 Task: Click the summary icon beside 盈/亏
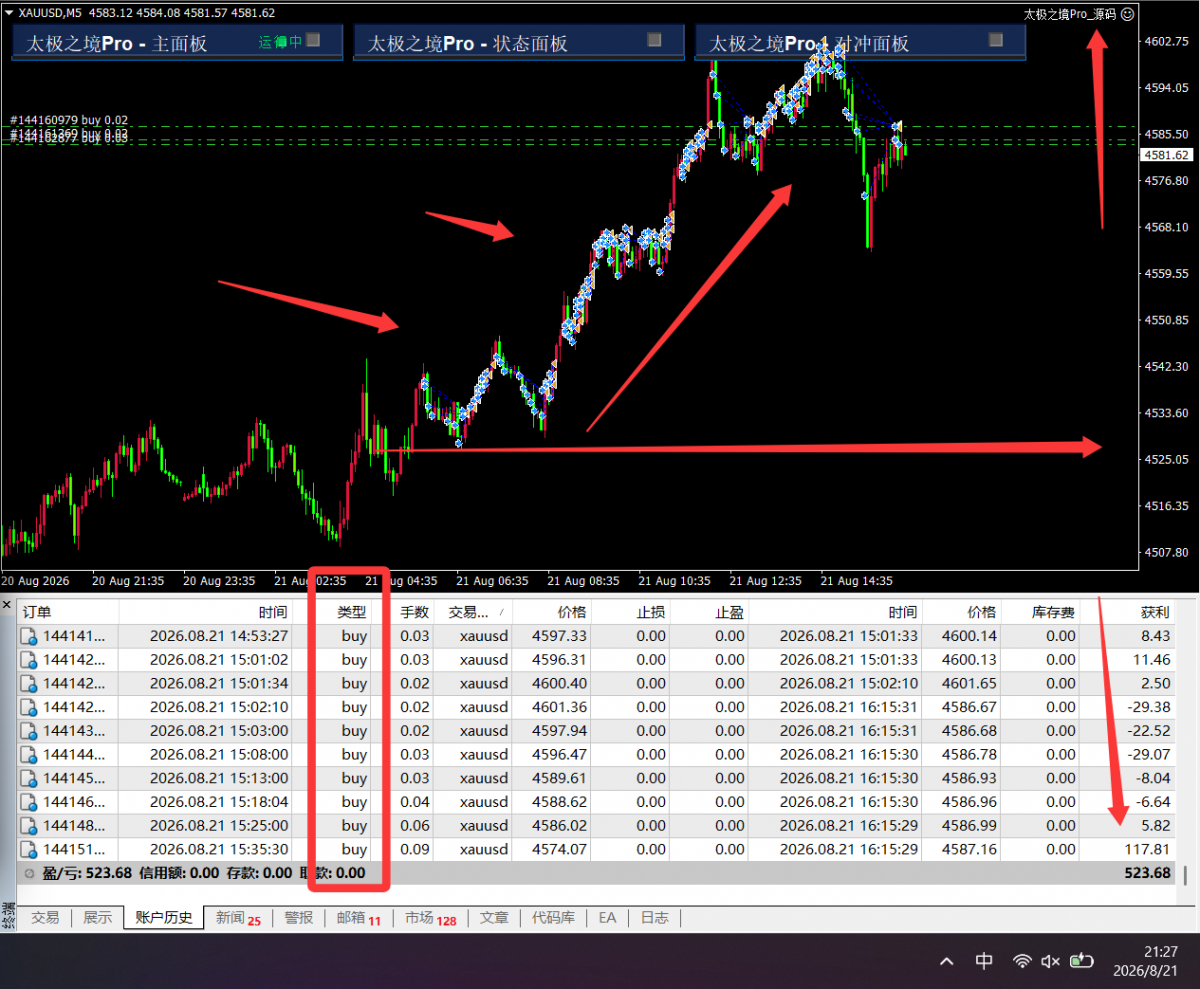click(x=30, y=873)
